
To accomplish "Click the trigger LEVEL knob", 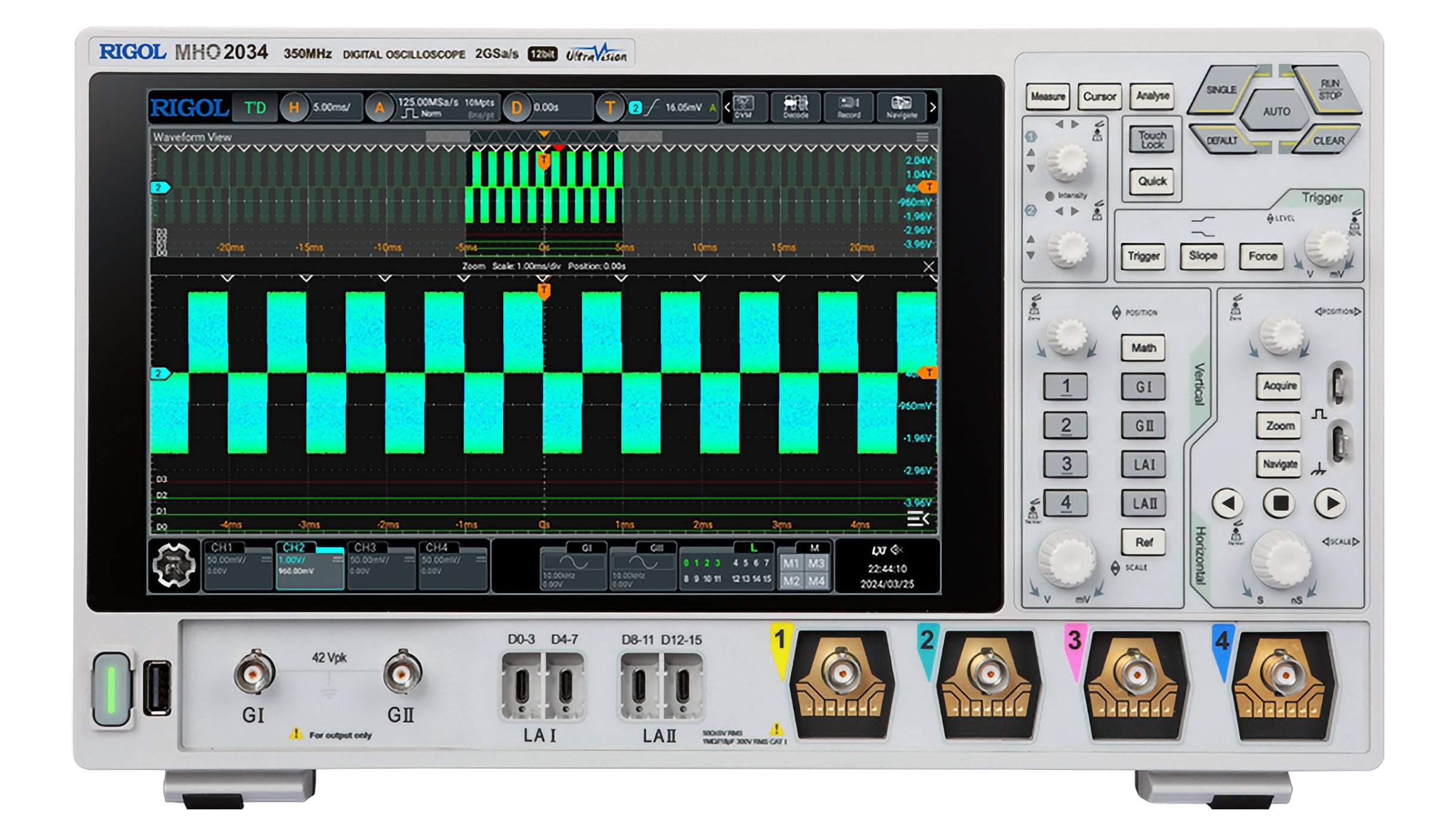I will coord(1326,246).
